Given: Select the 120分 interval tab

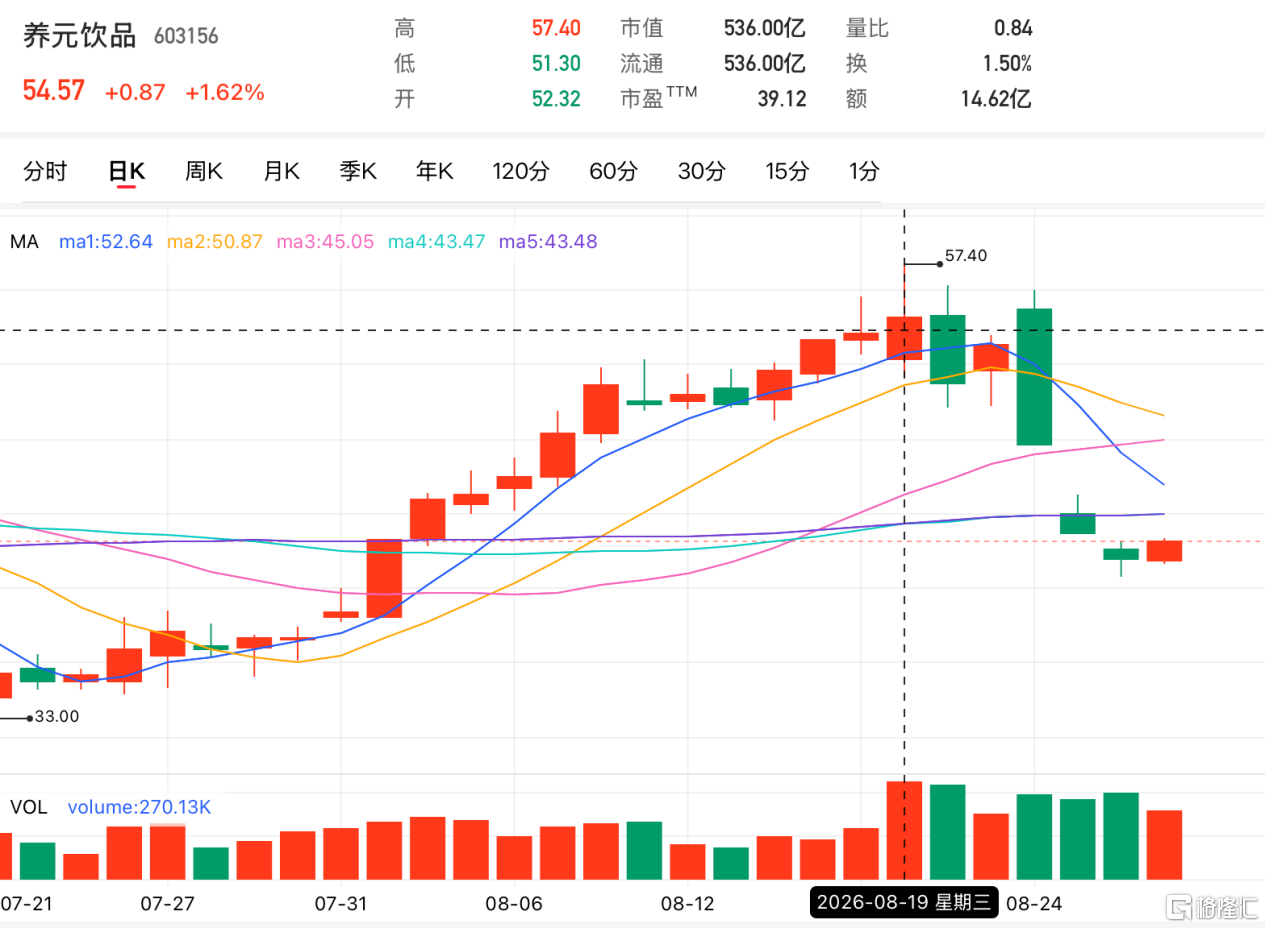Looking at the screenshot, I should [521, 171].
